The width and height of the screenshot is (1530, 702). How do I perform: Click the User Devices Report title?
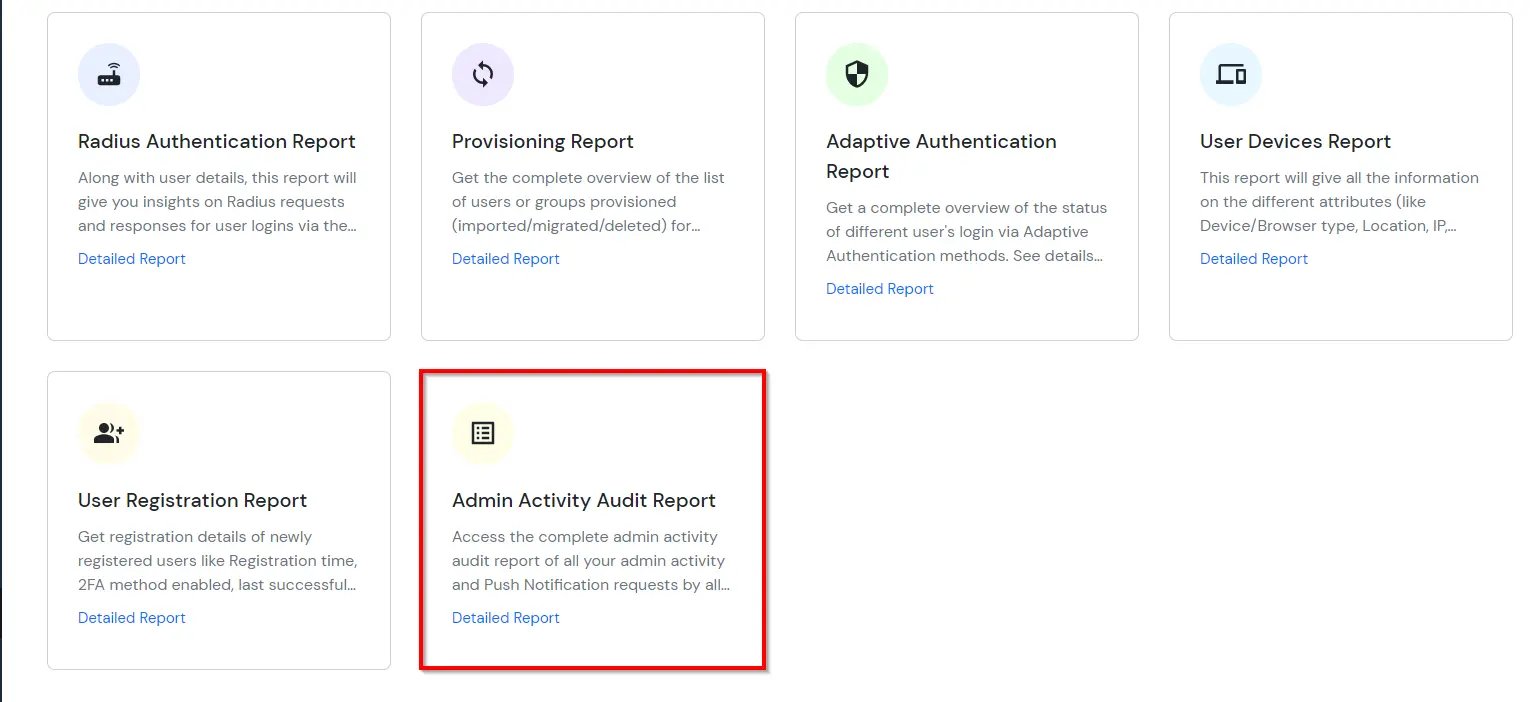click(1295, 141)
